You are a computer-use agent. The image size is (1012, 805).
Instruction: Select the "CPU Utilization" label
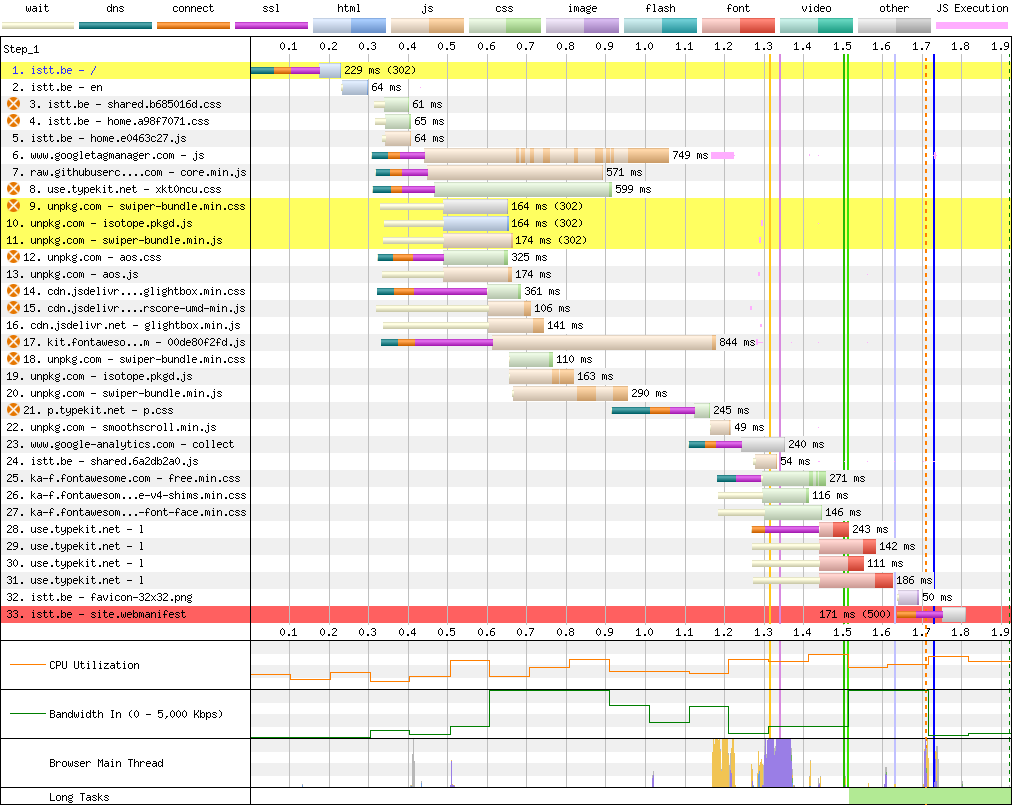(x=94, y=665)
